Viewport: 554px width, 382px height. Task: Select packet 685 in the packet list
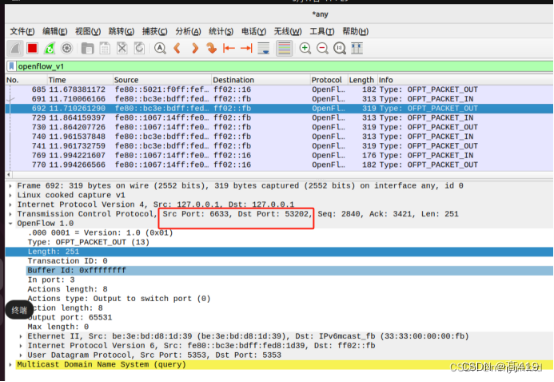point(279,89)
